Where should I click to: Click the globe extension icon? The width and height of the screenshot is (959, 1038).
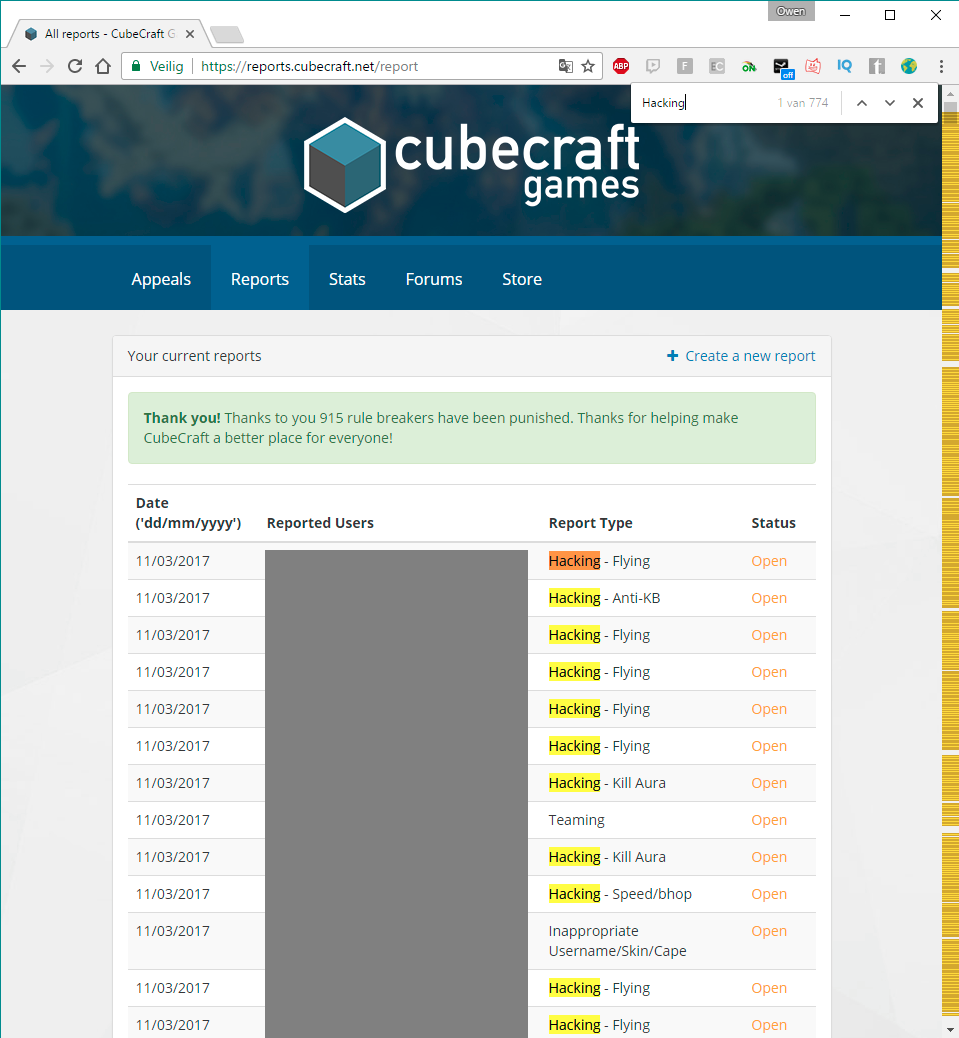pyautogui.click(x=909, y=66)
